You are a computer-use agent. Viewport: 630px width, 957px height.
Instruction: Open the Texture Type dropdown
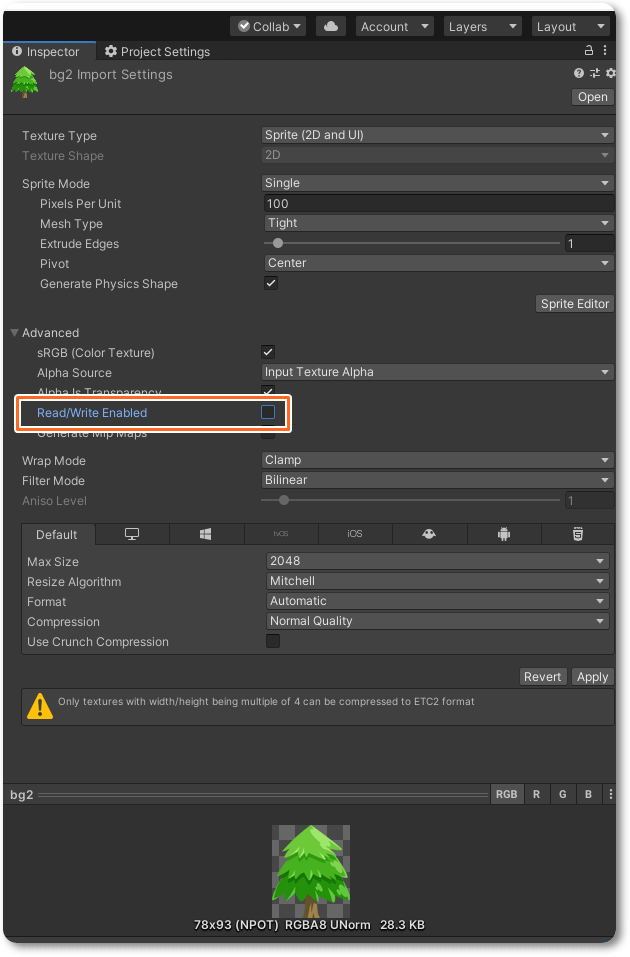437,135
